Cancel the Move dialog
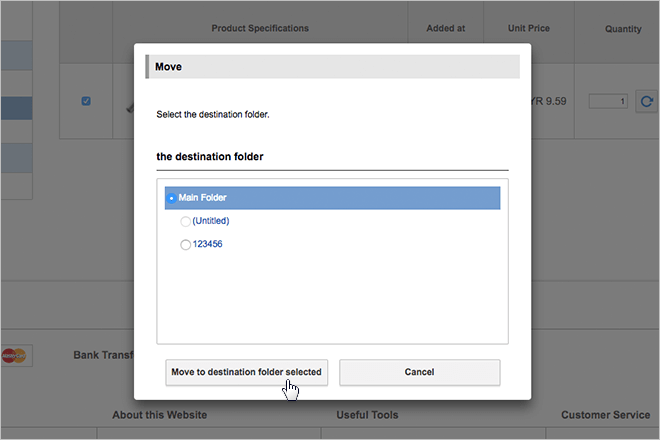This screenshot has height=440, width=660. click(x=419, y=372)
